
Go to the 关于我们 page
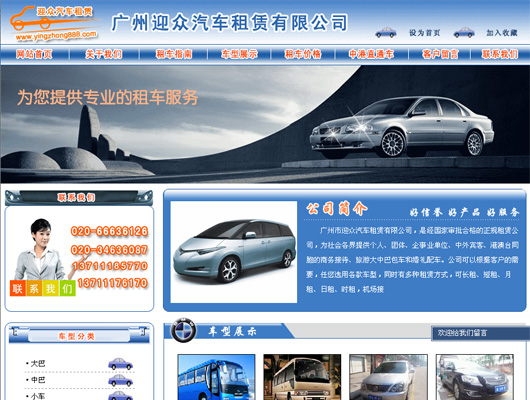pos(103,54)
